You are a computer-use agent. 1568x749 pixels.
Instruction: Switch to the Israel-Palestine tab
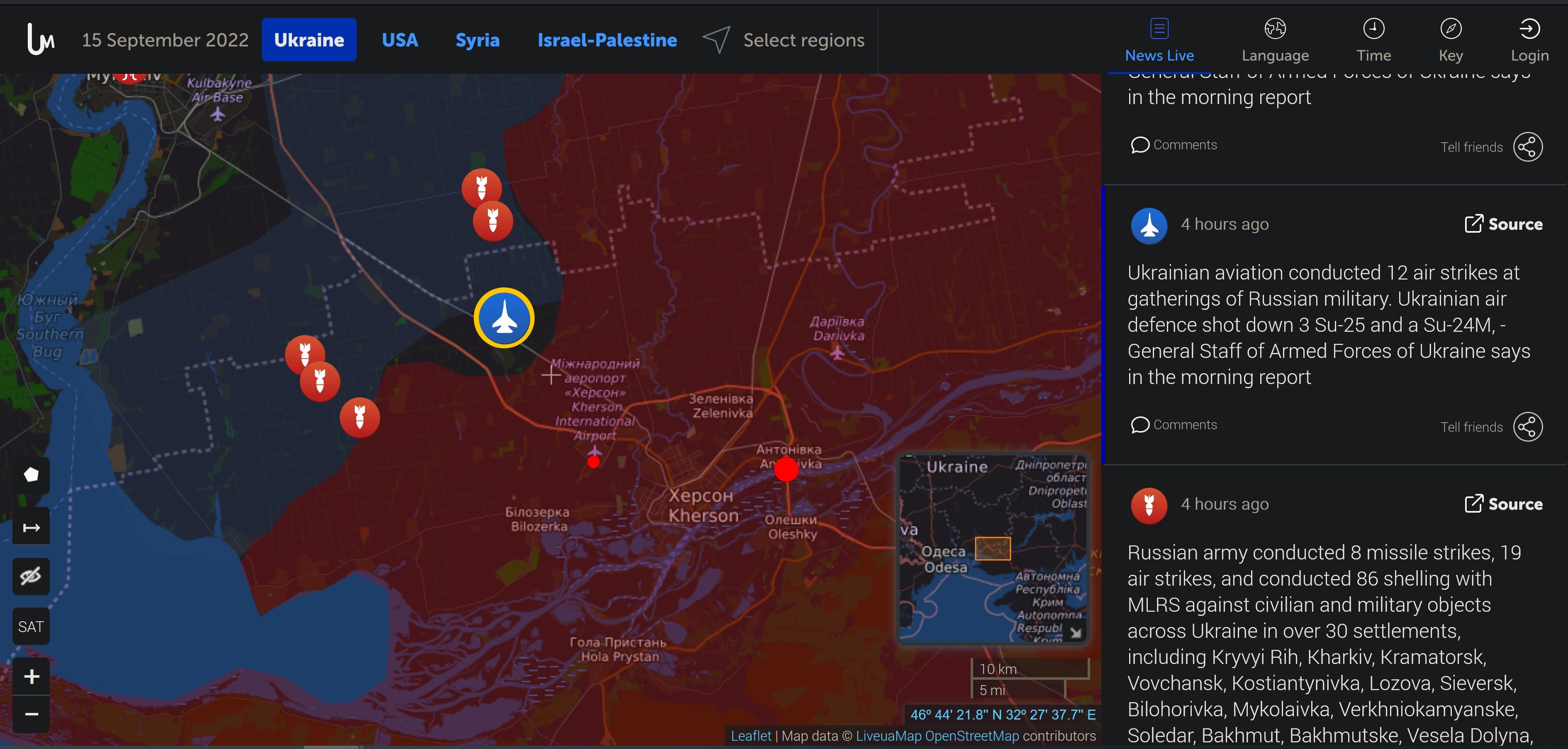tap(607, 39)
